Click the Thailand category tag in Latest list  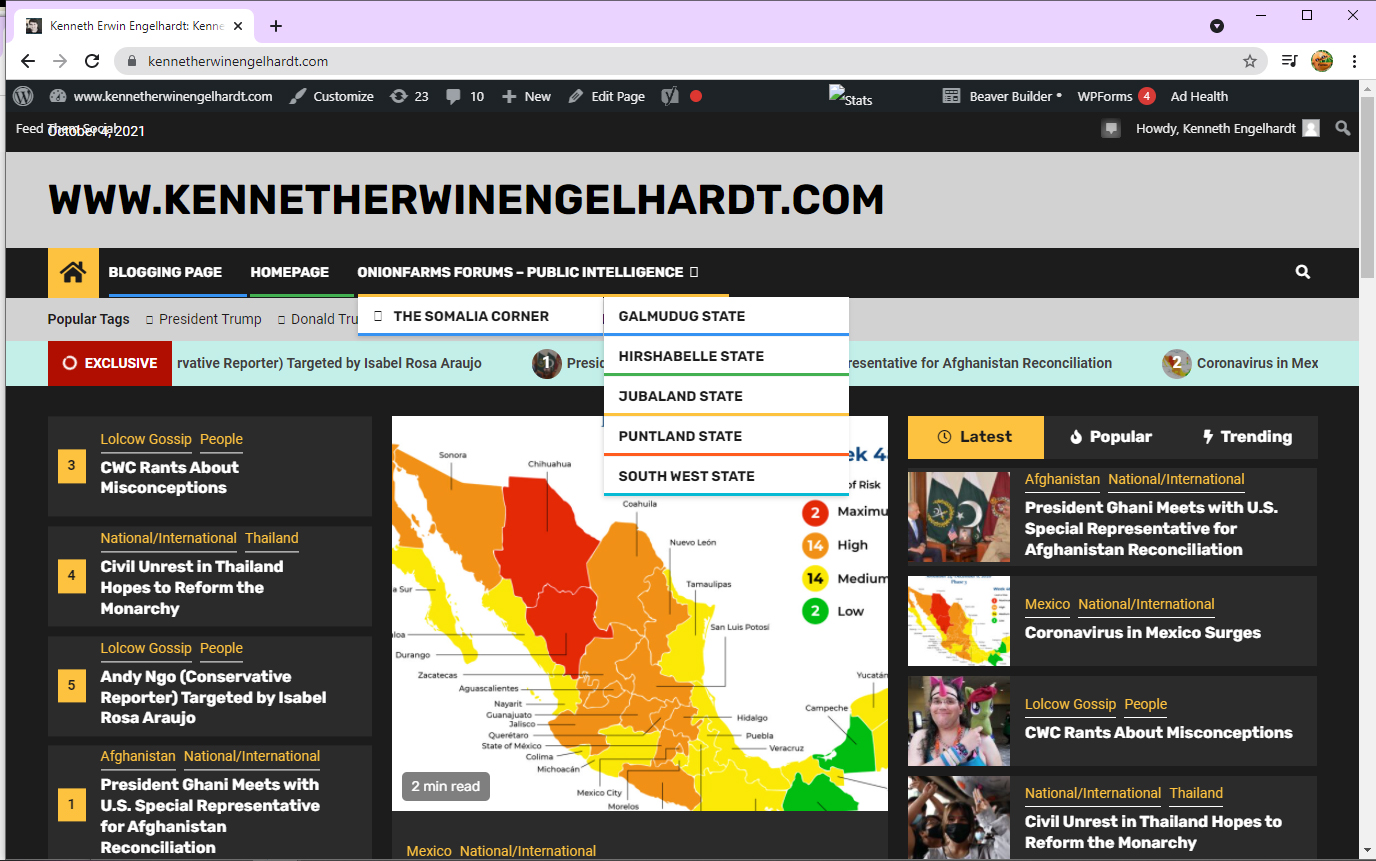click(x=1196, y=793)
